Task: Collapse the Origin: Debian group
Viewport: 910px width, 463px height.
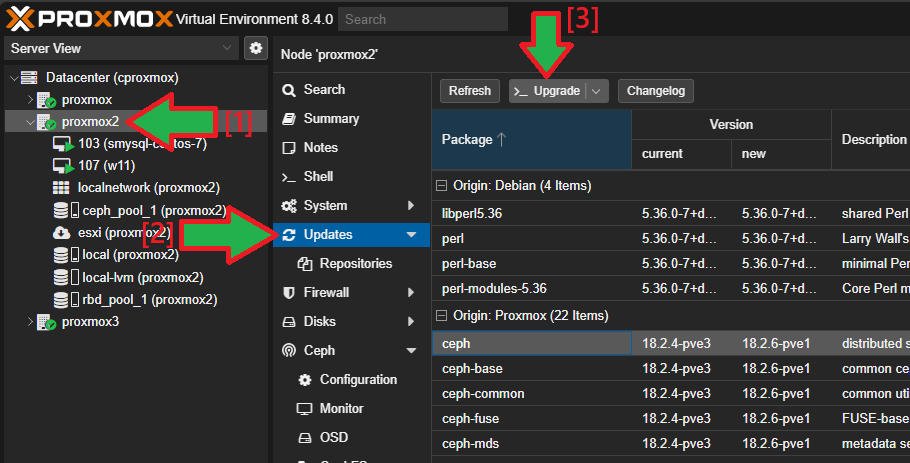Action: pos(442,186)
